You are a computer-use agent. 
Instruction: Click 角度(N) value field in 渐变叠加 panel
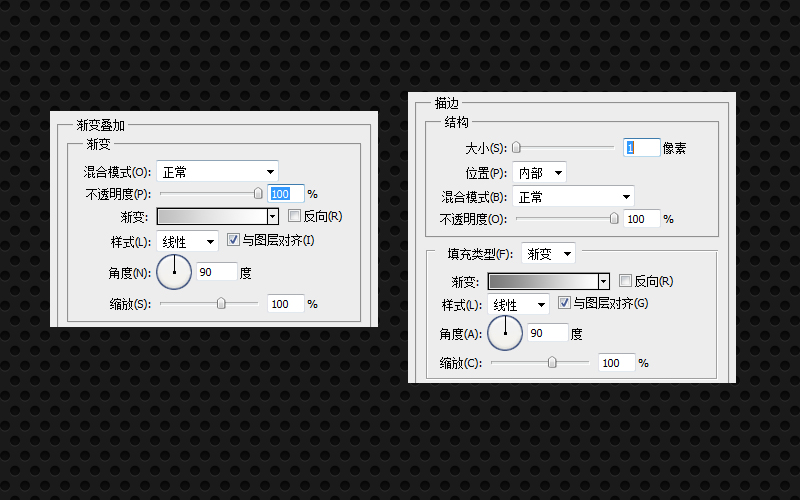(217, 272)
